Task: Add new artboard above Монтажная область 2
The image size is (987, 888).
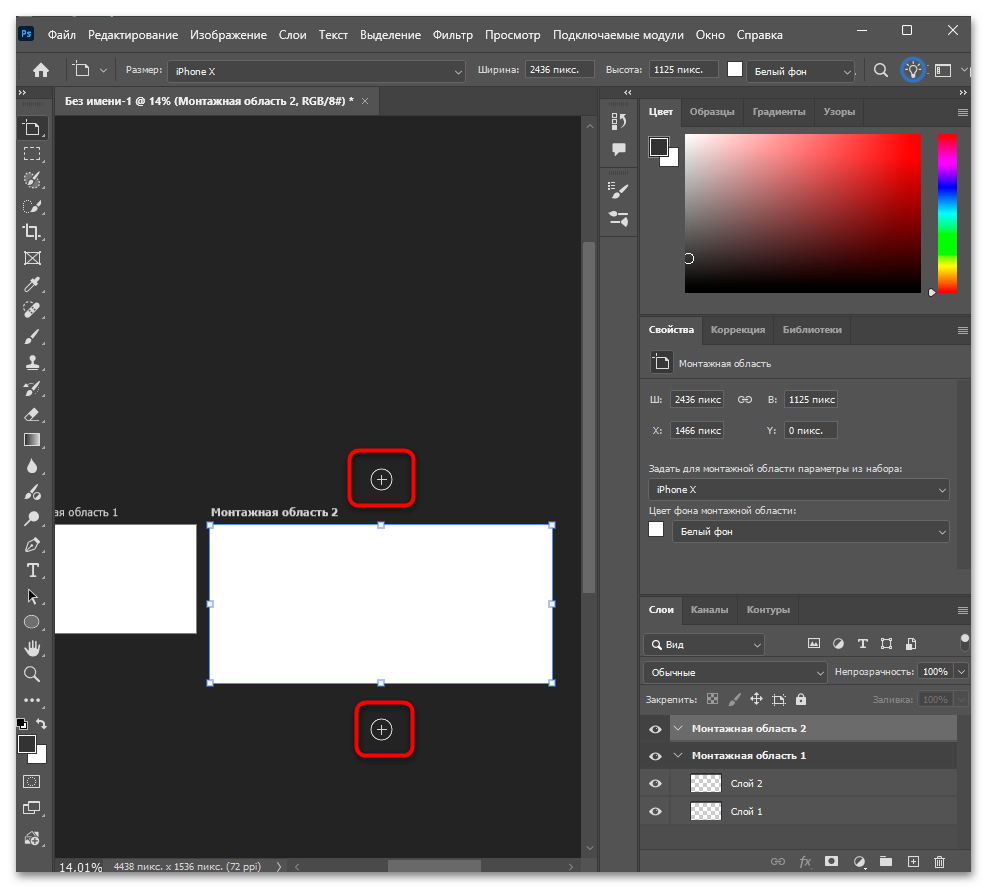Action: pos(381,480)
